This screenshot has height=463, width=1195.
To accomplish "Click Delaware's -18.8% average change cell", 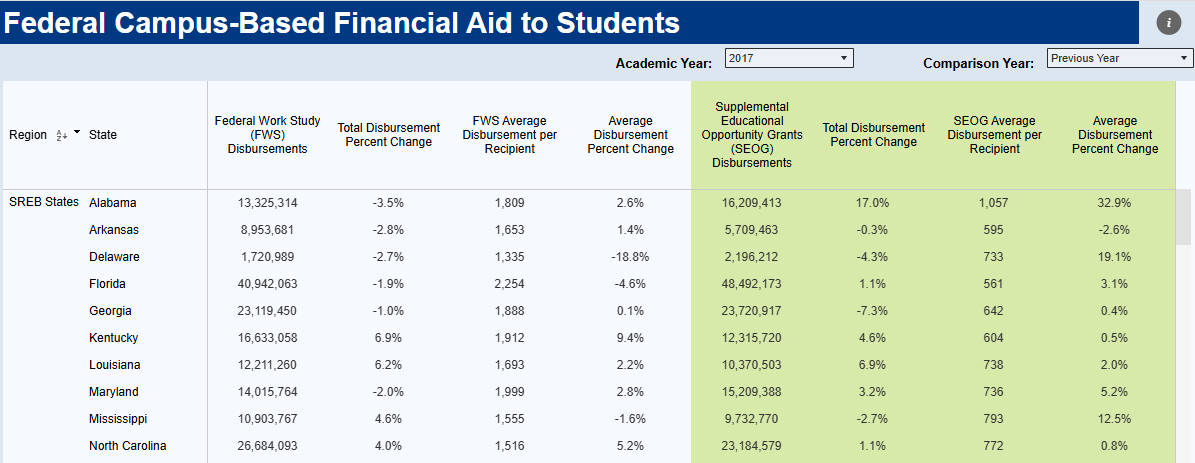I will pyautogui.click(x=630, y=257).
